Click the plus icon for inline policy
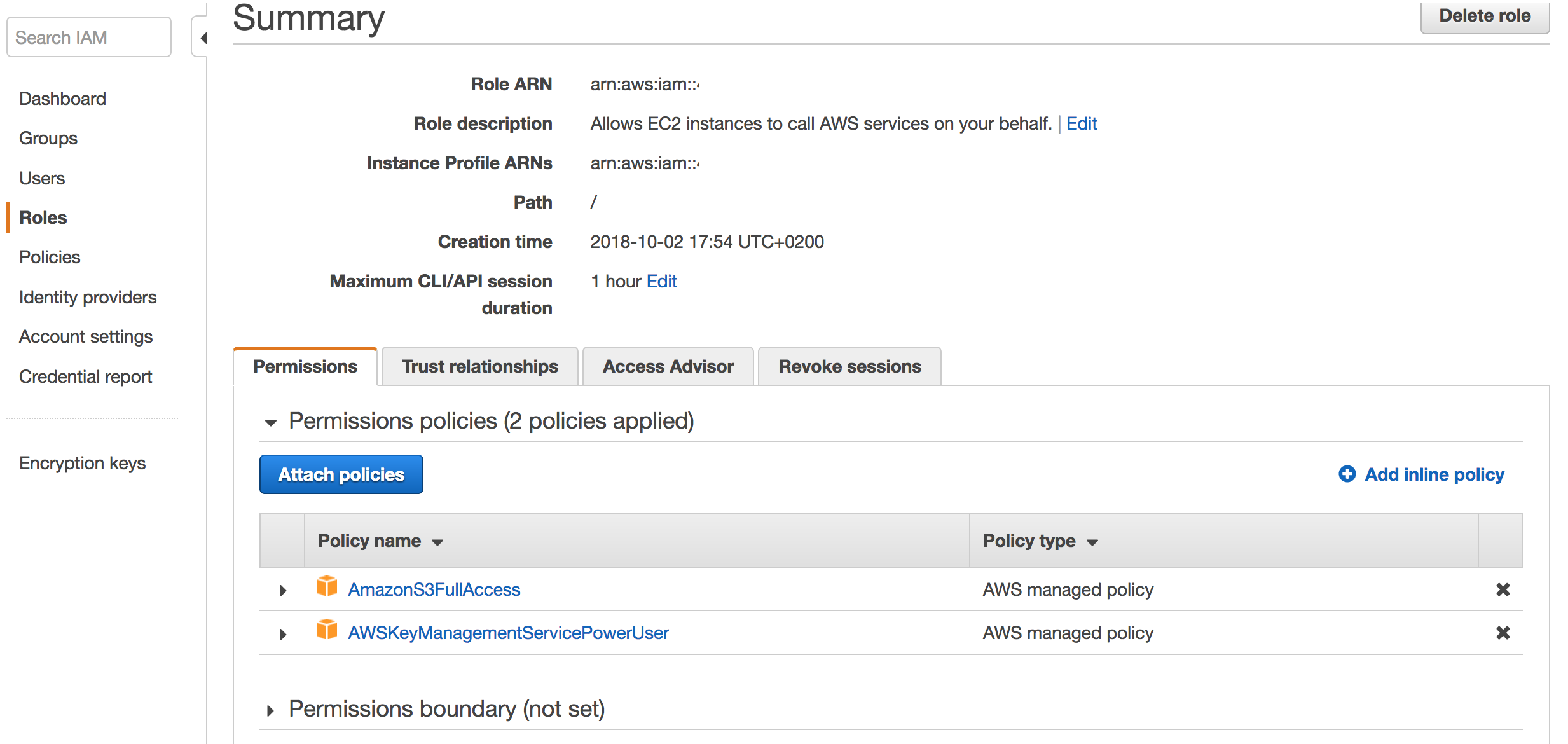 coord(1347,474)
